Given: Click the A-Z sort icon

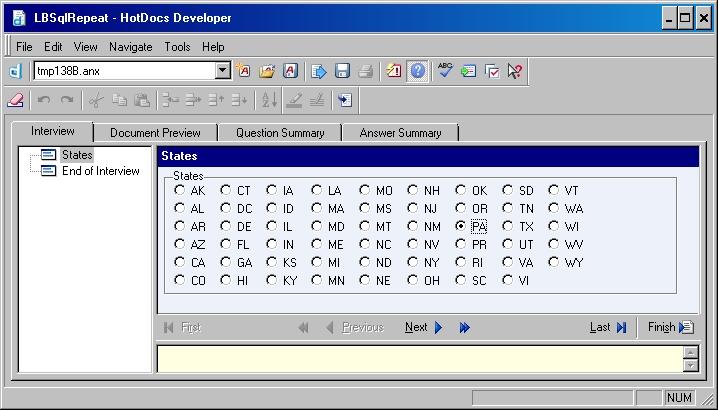Looking at the screenshot, I should pos(269,100).
